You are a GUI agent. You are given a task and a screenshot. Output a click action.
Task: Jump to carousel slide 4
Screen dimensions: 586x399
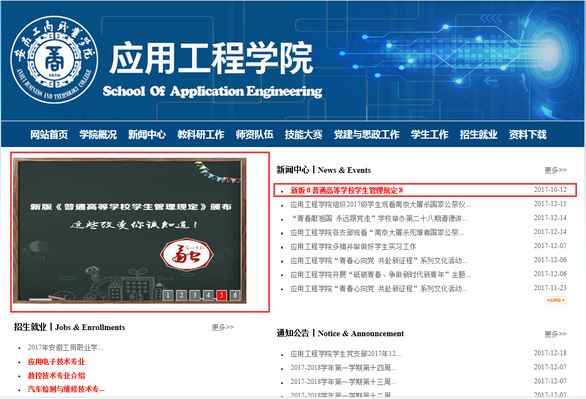pyautogui.click(x=208, y=295)
